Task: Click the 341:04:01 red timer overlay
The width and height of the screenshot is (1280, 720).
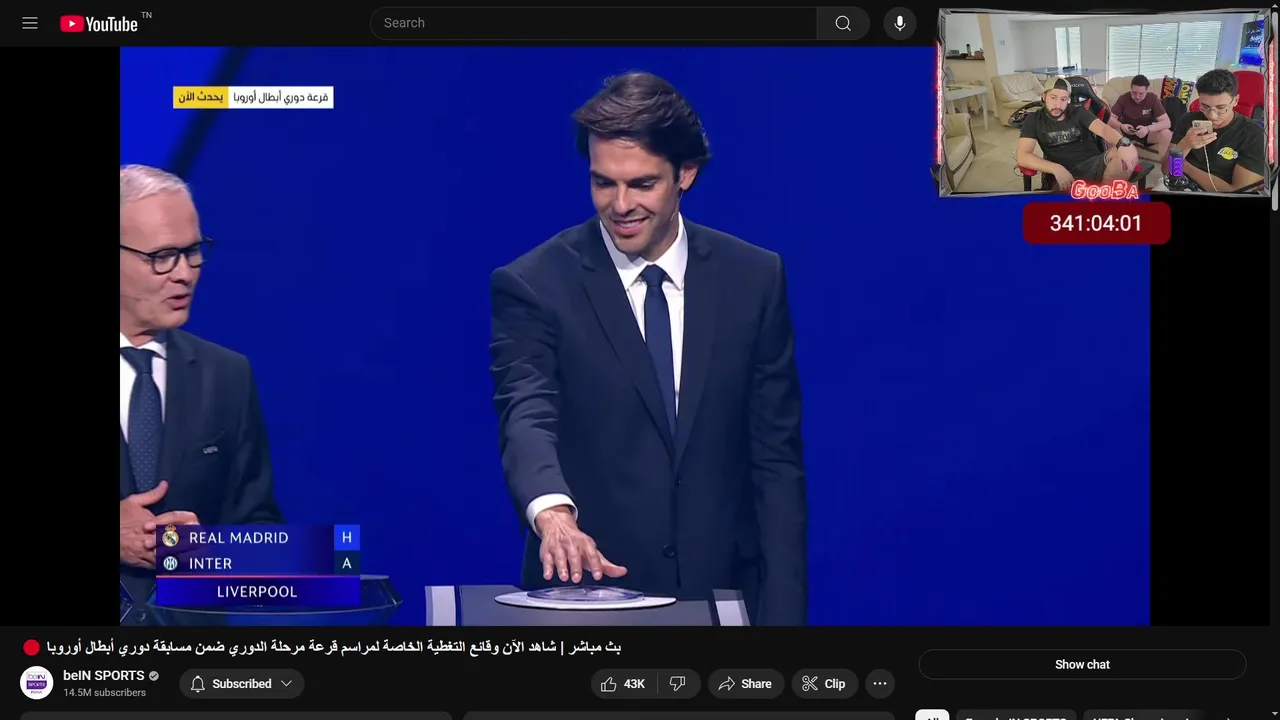Action: [x=1096, y=223]
